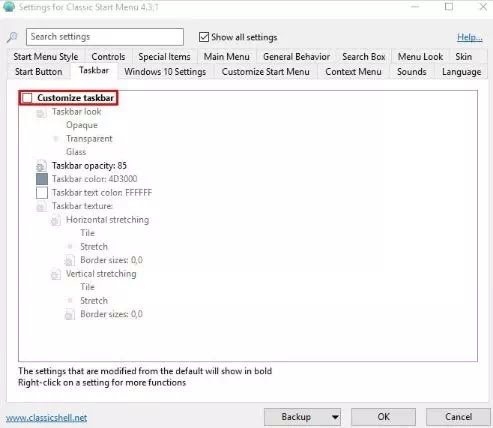Viewport: 493px width, 428px height.
Task: Enable the Customize taskbar checkbox
Action: tap(27, 98)
